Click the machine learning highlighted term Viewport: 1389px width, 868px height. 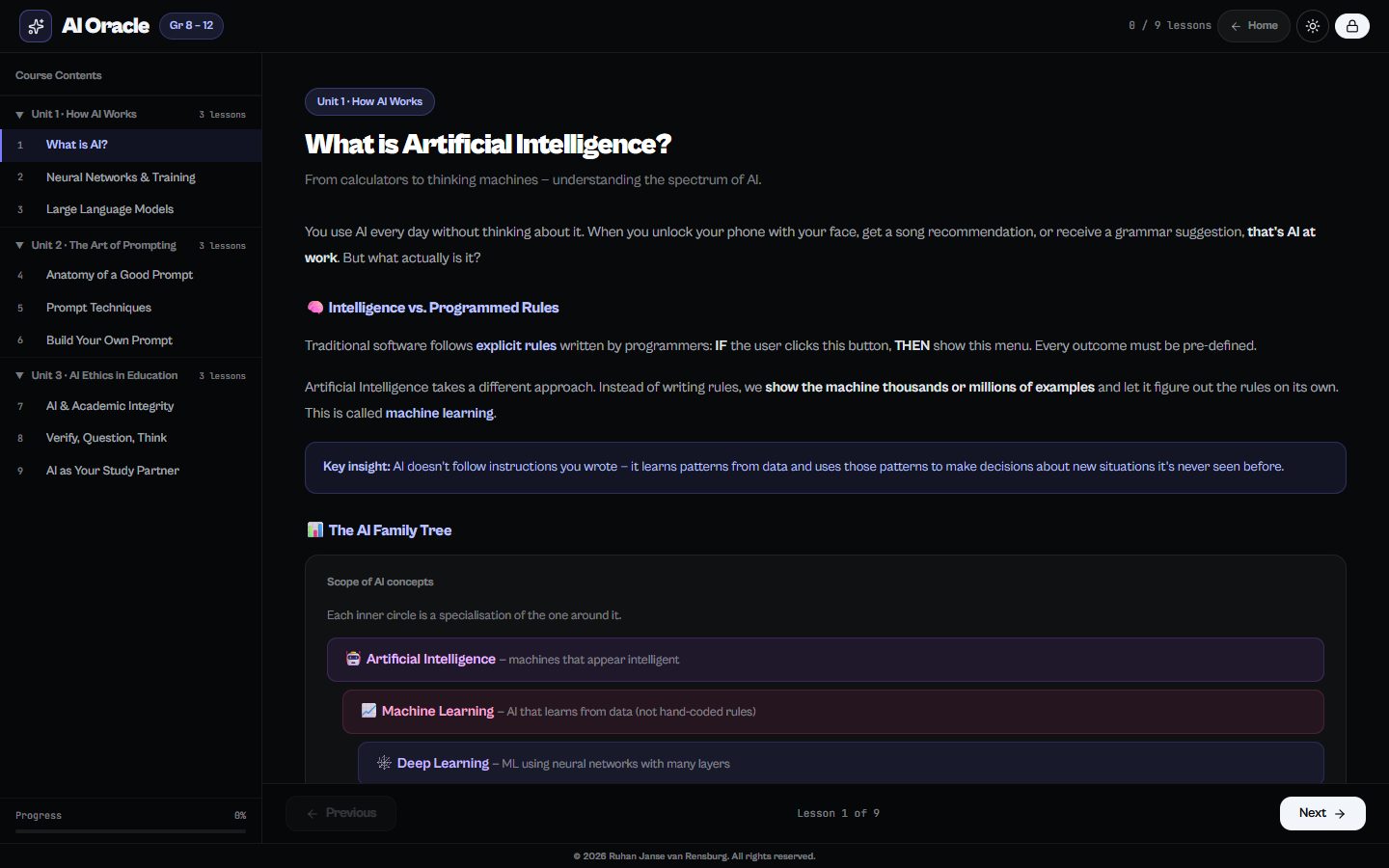[x=439, y=413]
